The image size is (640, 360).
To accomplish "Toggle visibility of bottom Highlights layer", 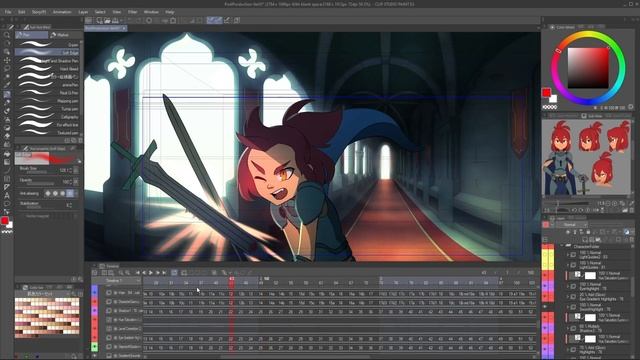I will click(545, 349).
